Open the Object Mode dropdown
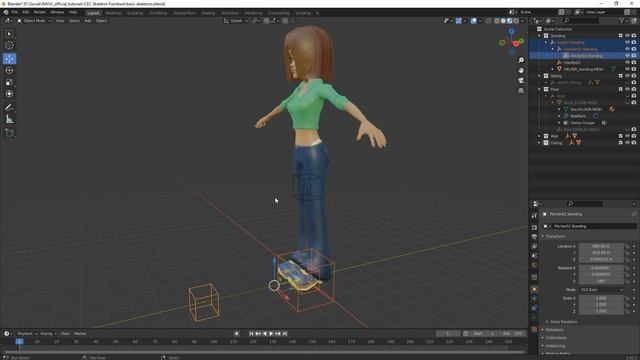This screenshot has height=360, width=640. click(34, 20)
